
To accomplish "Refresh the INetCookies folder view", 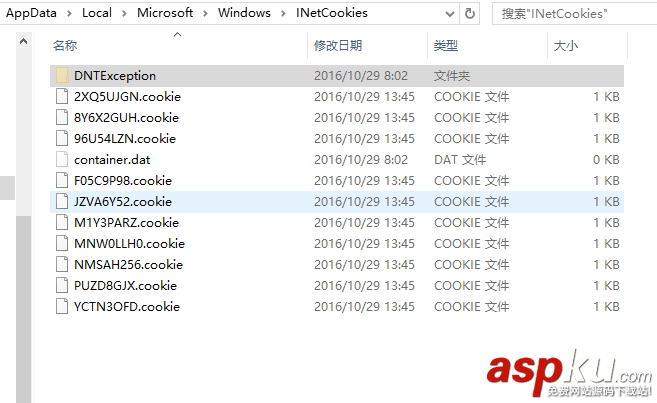I will click(471, 14).
